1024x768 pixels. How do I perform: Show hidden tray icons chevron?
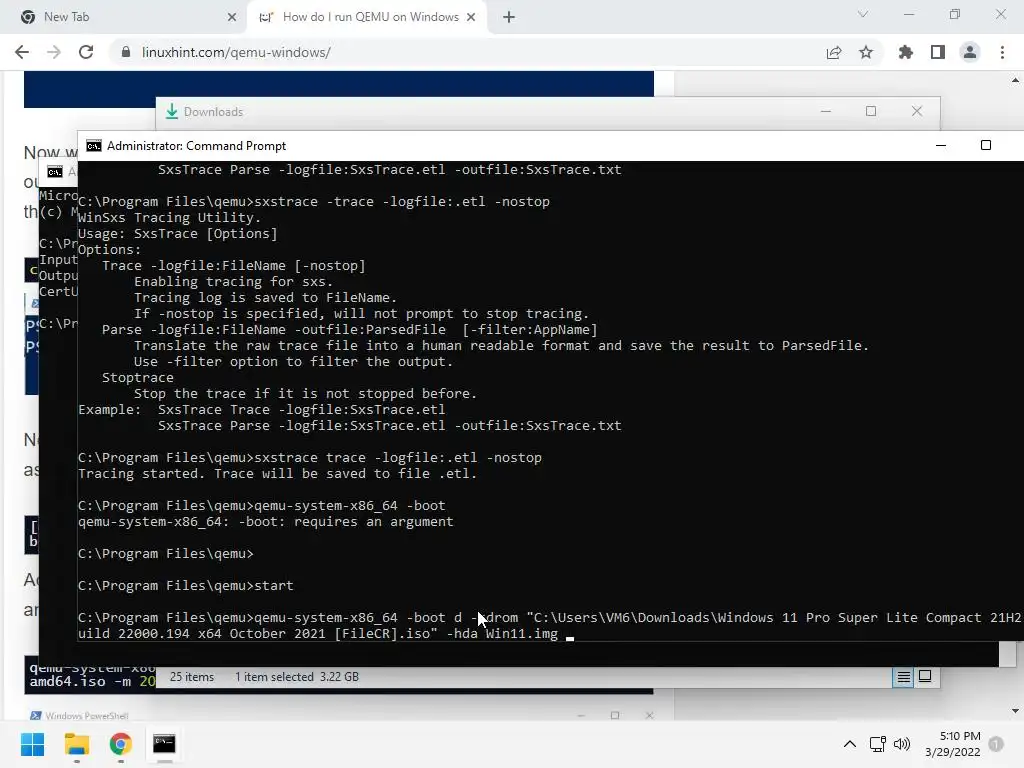tap(850, 744)
